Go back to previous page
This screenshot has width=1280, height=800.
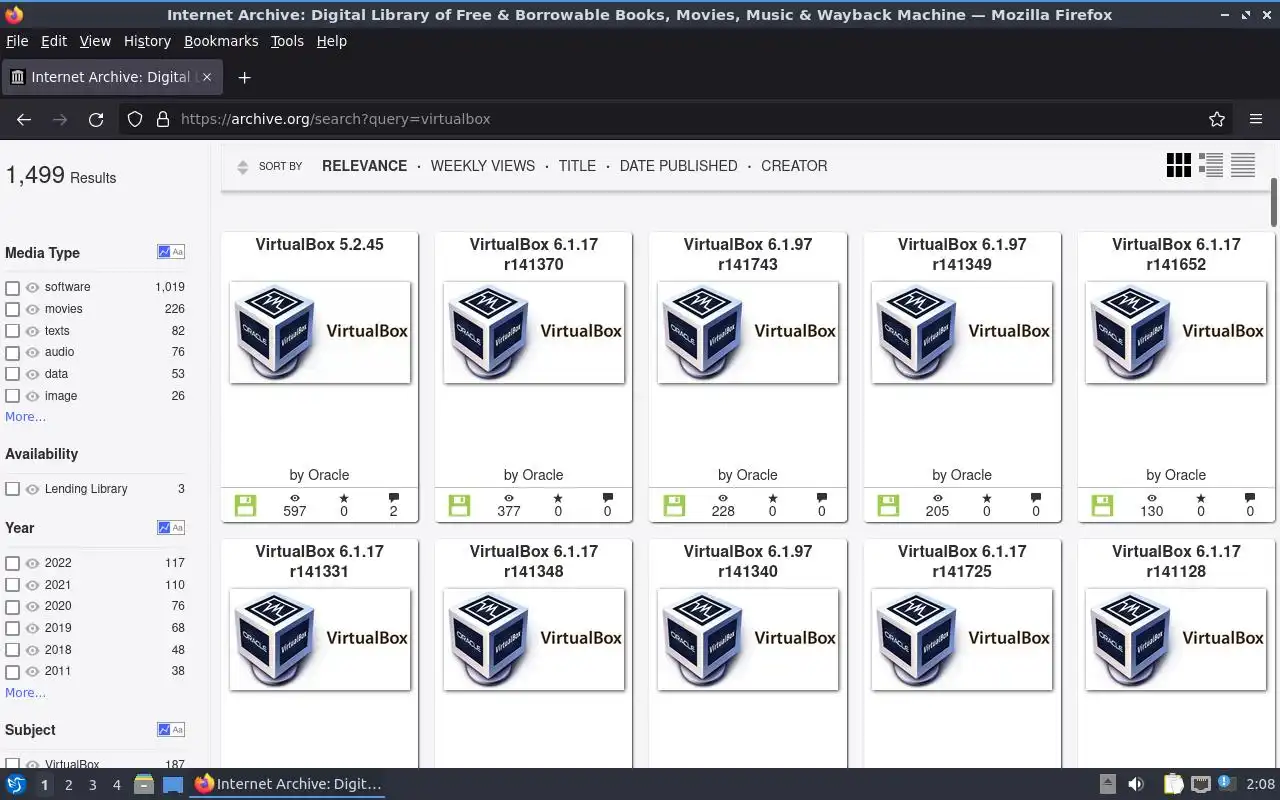point(24,119)
